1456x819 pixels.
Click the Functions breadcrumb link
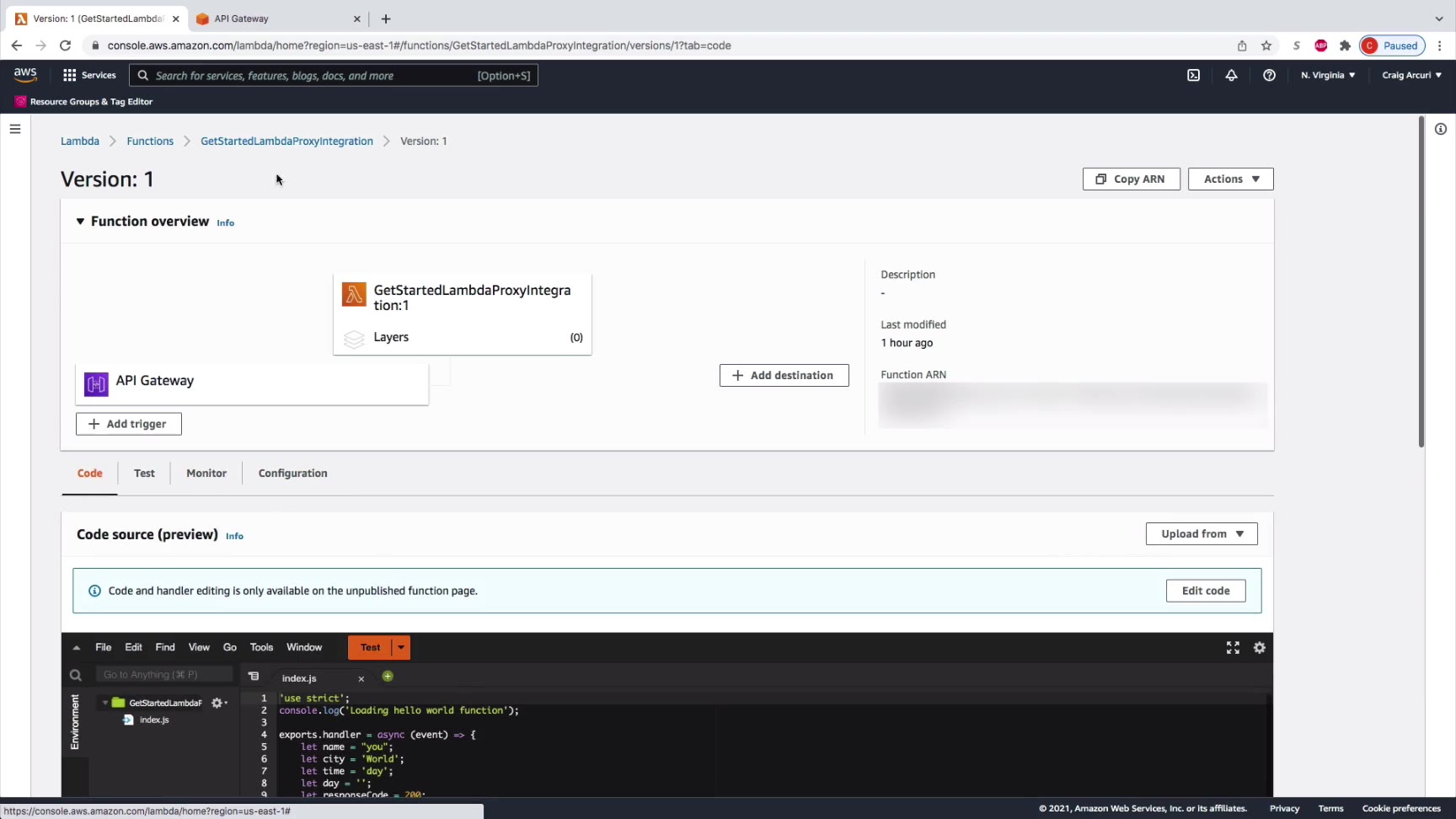[150, 141]
